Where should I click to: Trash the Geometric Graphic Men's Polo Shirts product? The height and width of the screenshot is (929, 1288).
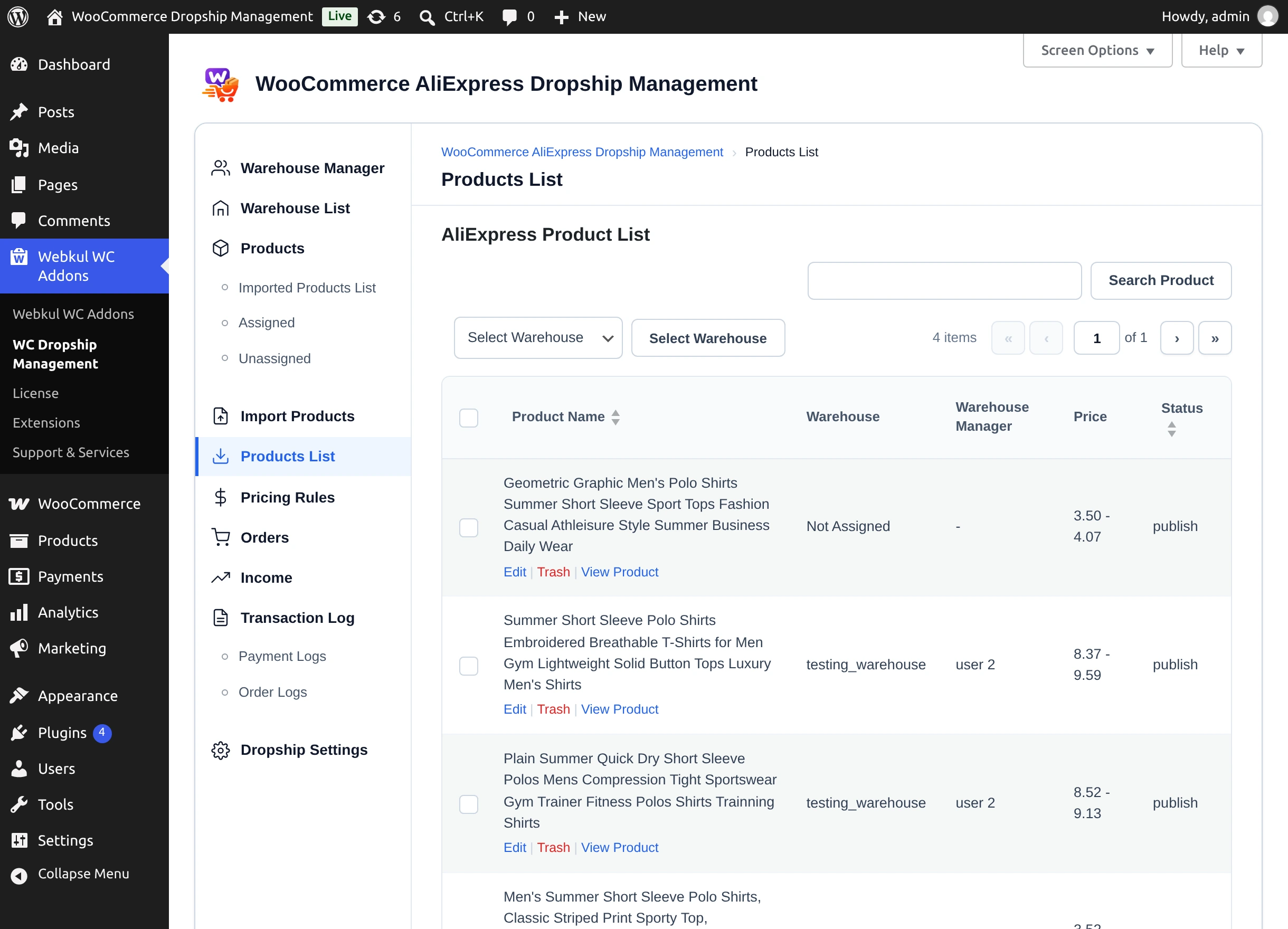[x=553, y=572]
